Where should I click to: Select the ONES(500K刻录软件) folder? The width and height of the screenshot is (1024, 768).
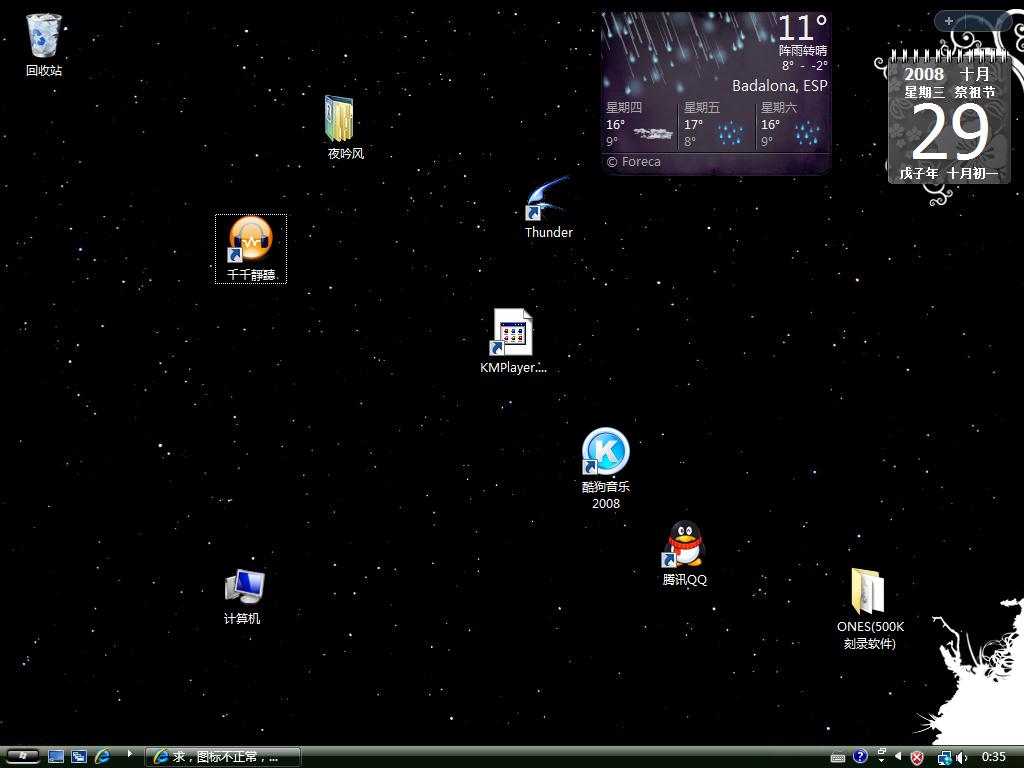867,591
